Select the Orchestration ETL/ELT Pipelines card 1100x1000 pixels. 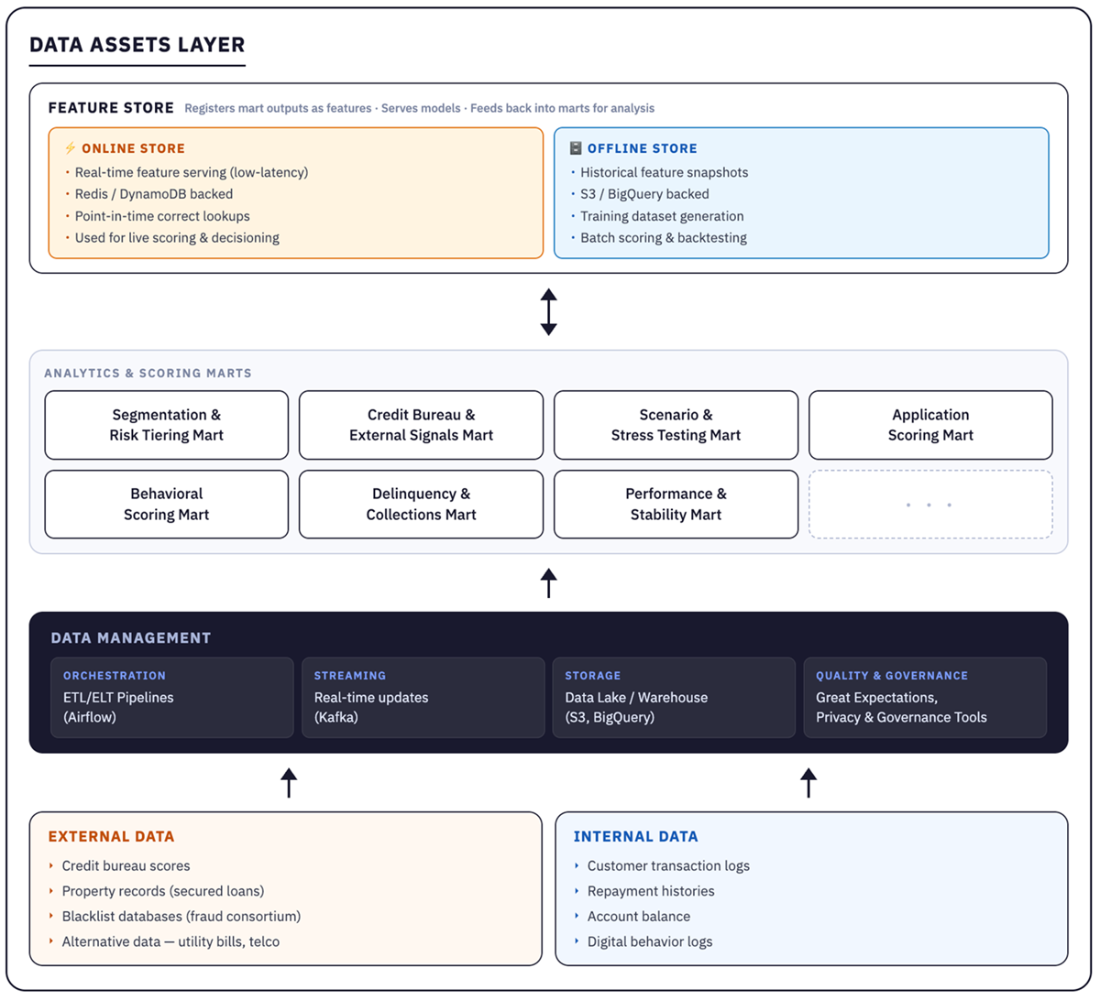(172, 697)
